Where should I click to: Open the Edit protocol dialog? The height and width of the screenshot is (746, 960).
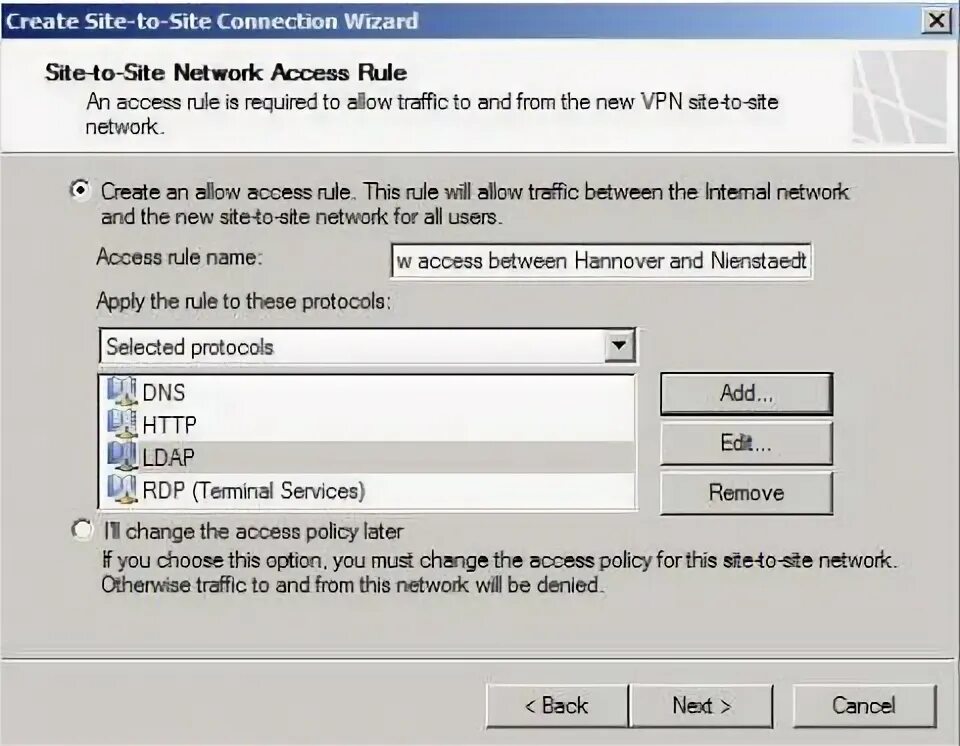click(x=746, y=443)
